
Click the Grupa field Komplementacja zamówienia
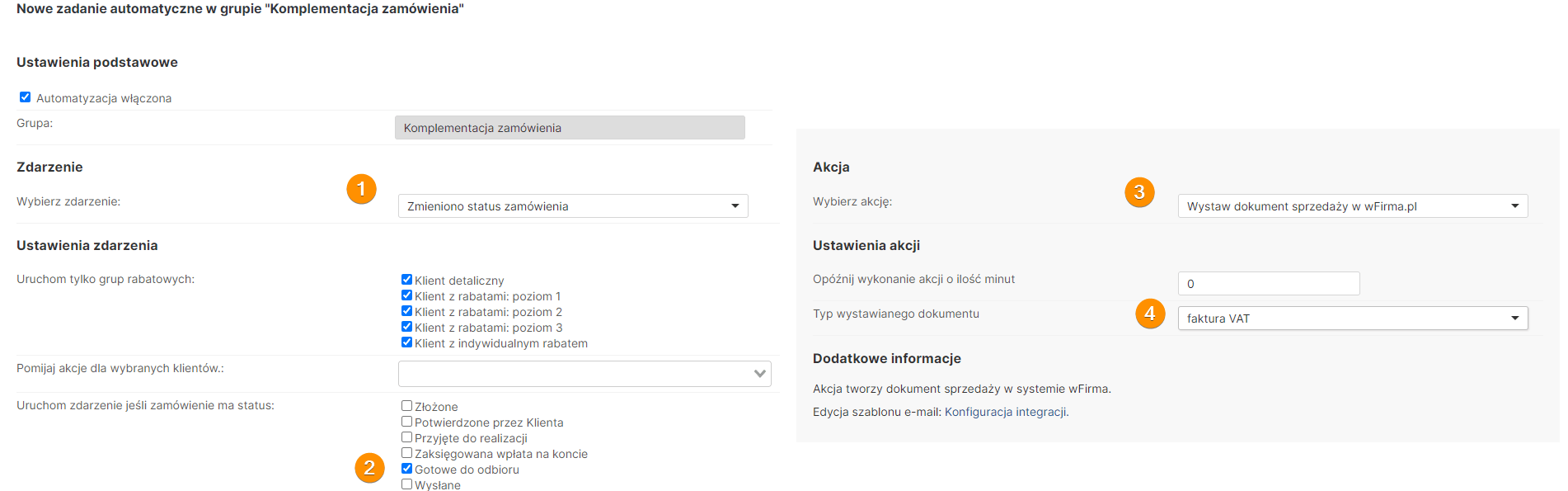[x=570, y=128]
